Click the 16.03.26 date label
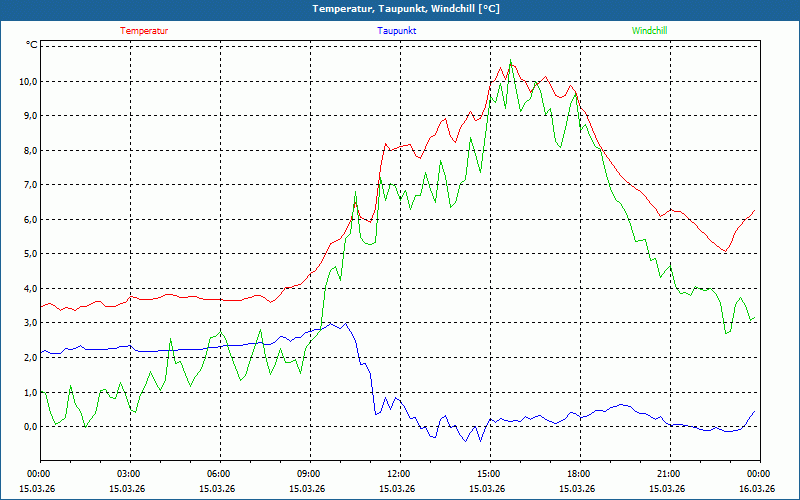This screenshot has width=800, height=500. pos(757,489)
